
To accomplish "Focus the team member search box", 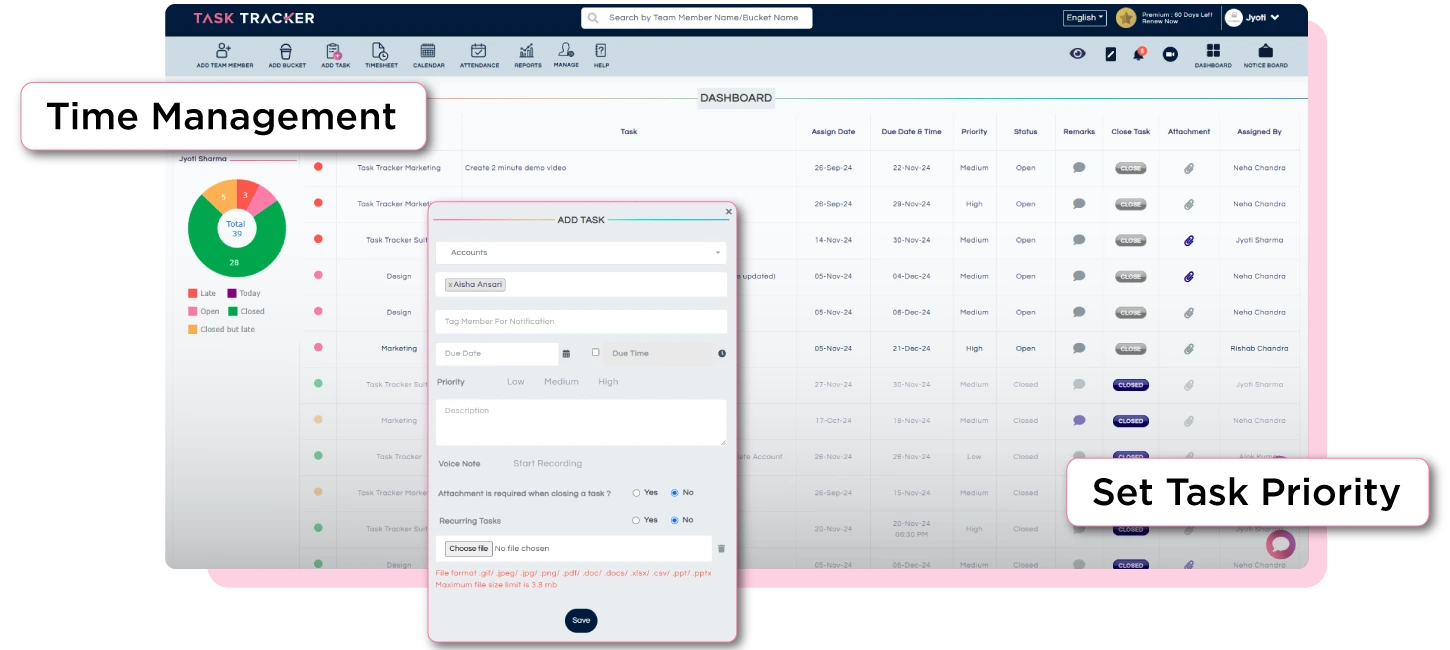I will click(x=696, y=18).
